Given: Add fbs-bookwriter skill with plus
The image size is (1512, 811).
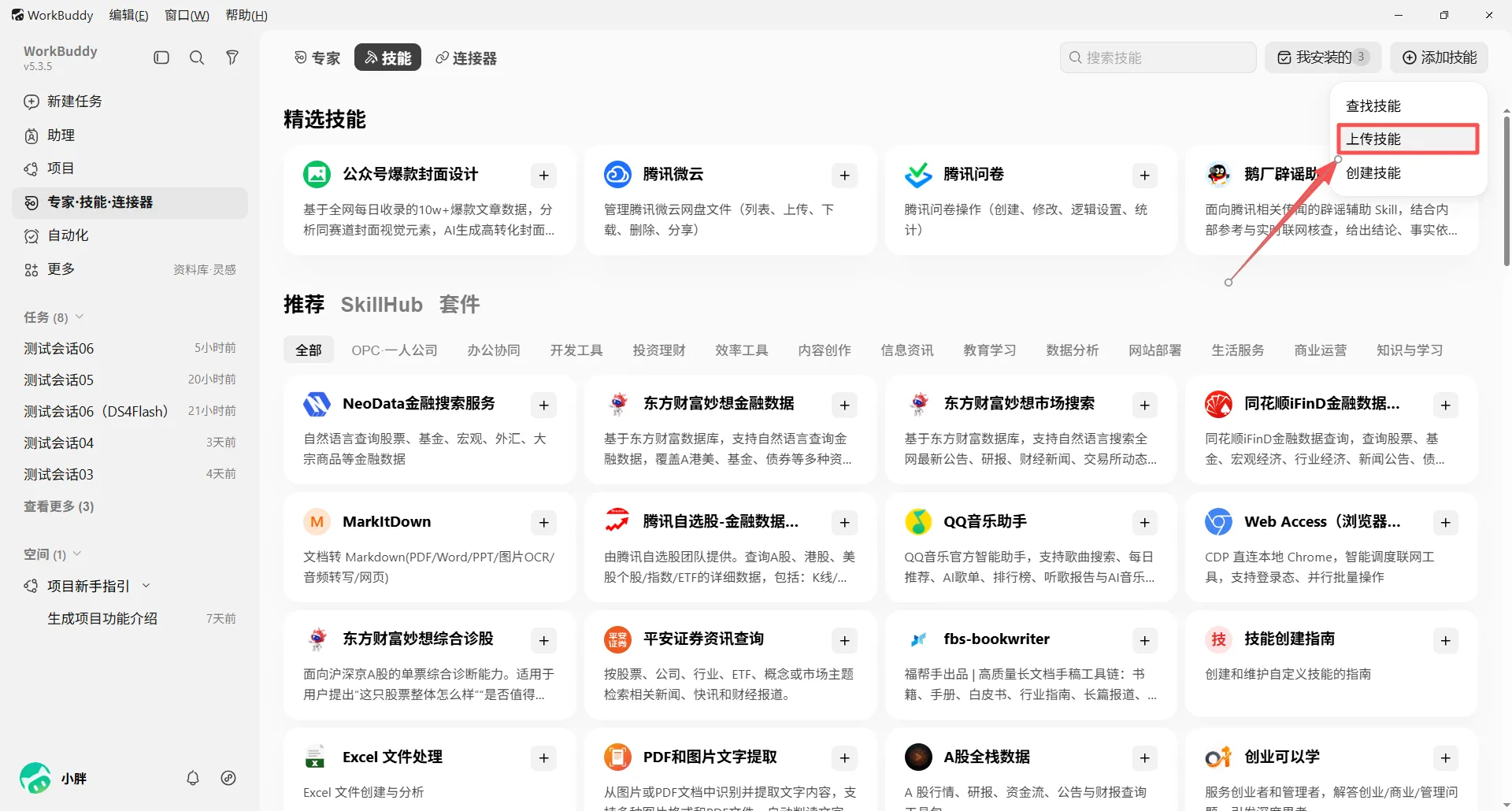Looking at the screenshot, I should [x=1145, y=641].
